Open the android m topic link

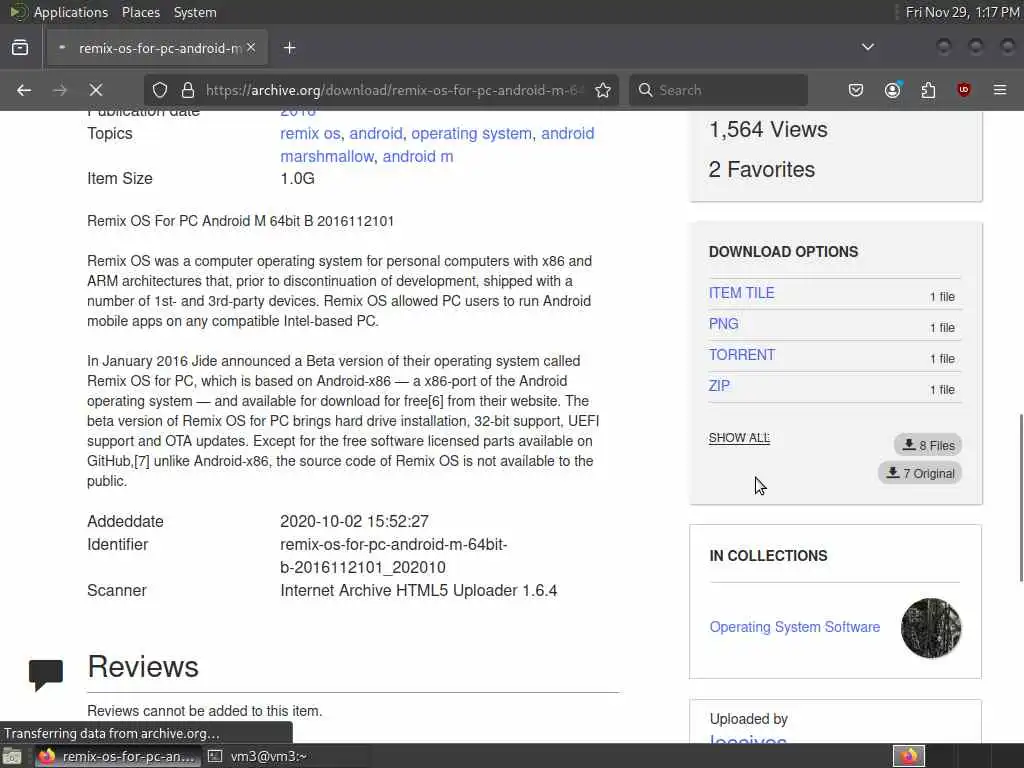pyautogui.click(x=418, y=157)
